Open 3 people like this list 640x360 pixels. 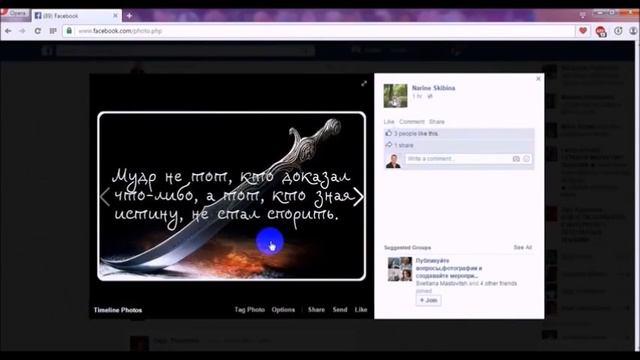tap(416, 133)
